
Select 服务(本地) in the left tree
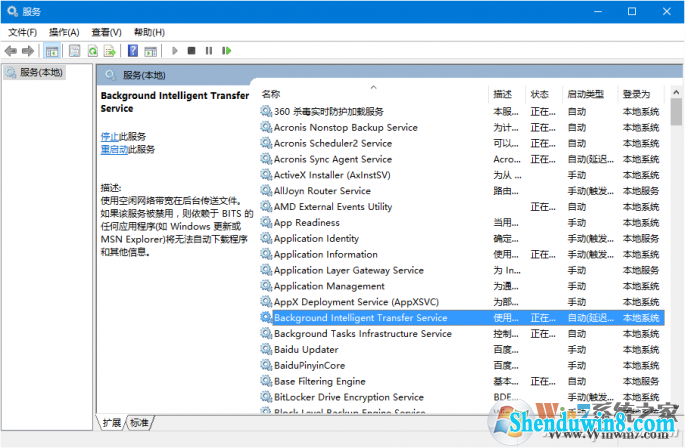[x=35, y=72]
